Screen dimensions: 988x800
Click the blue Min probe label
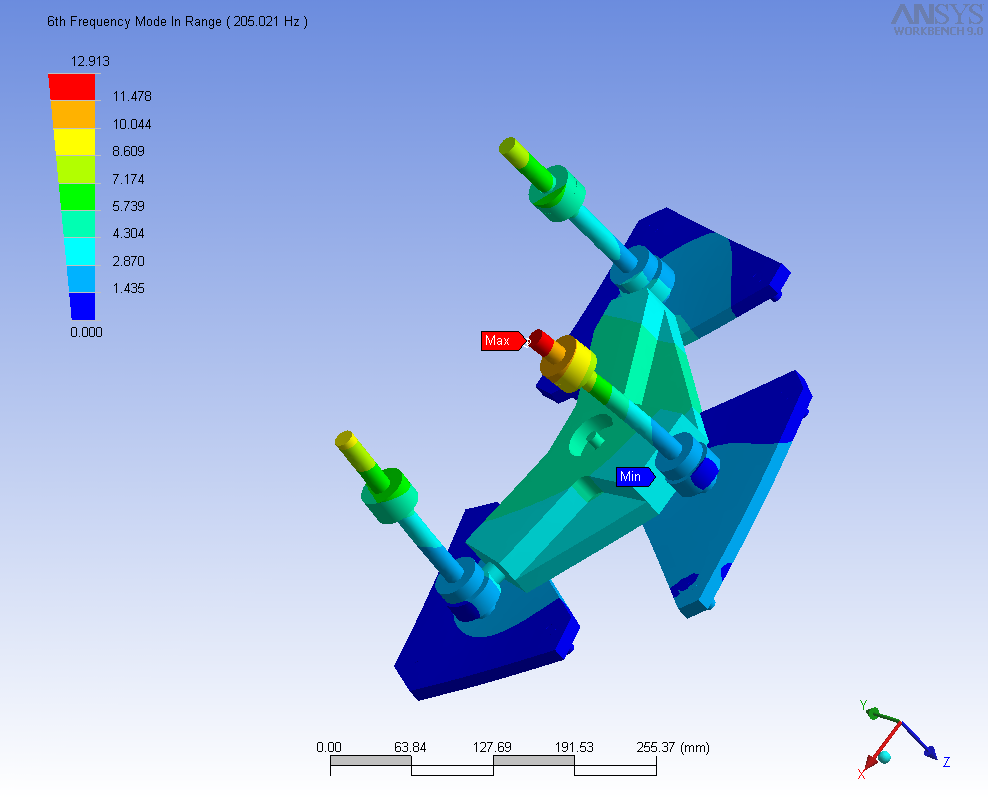pos(635,477)
